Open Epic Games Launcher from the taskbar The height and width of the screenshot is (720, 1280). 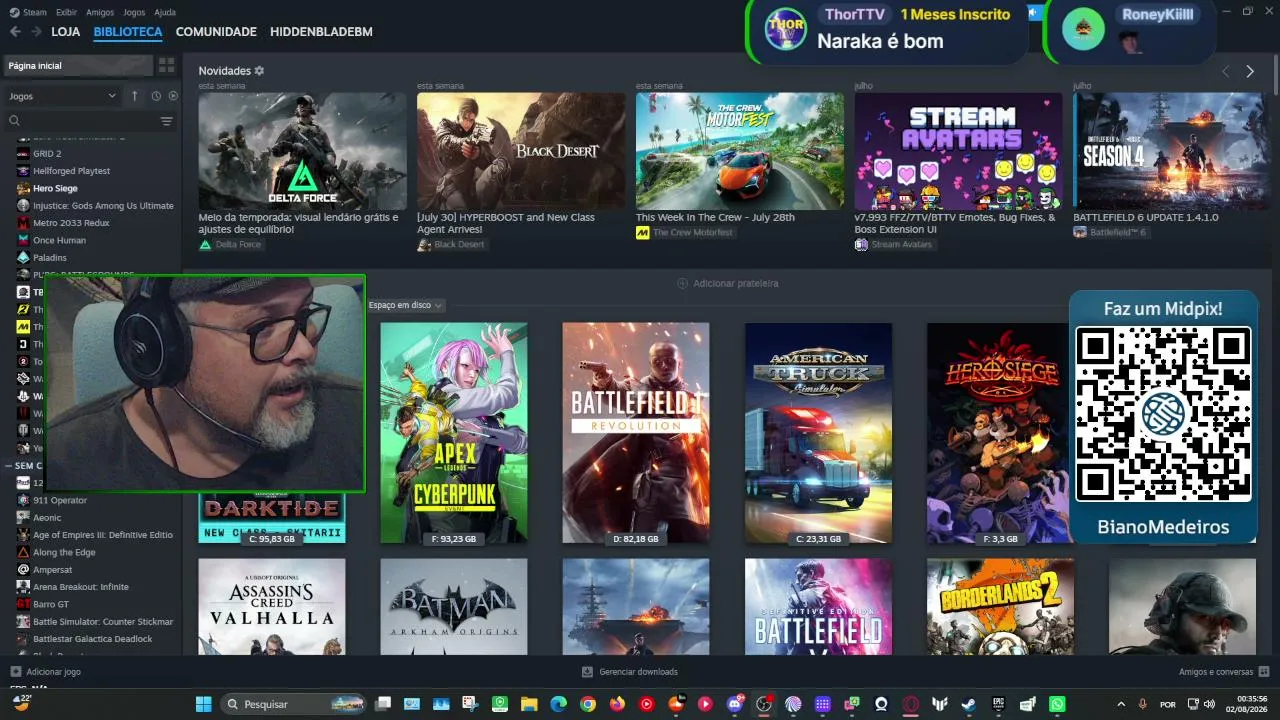[x=998, y=704]
